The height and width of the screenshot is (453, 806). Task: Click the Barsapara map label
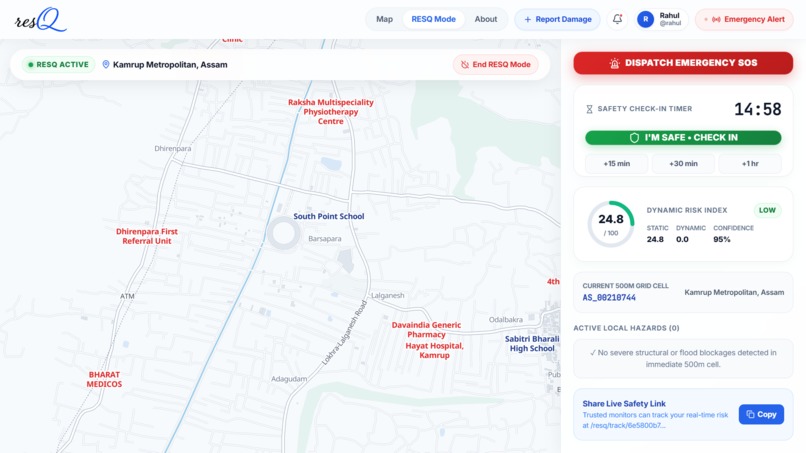tap(324, 239)
